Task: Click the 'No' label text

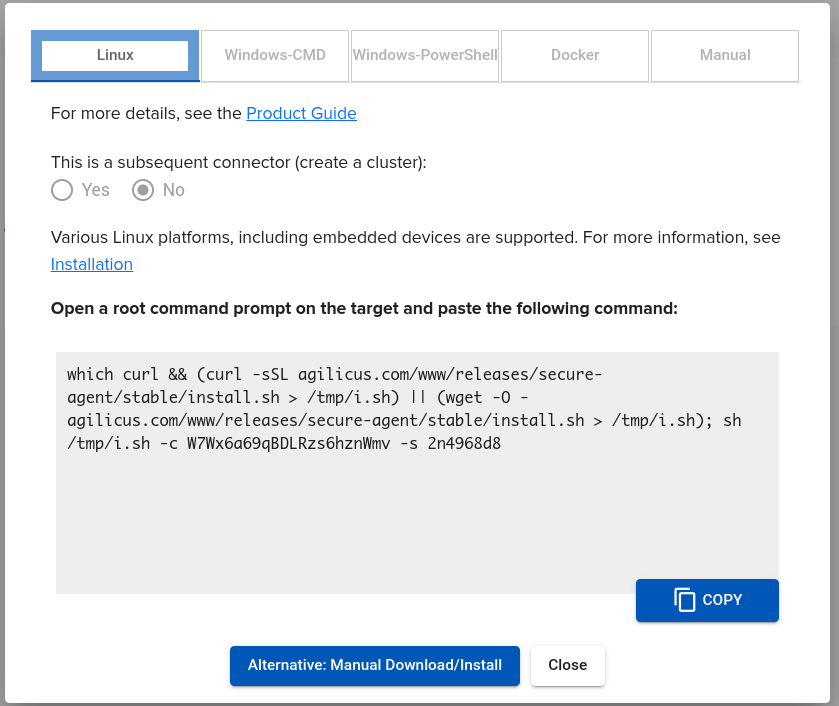Action: pyautogui.click(x=174, y=190)
